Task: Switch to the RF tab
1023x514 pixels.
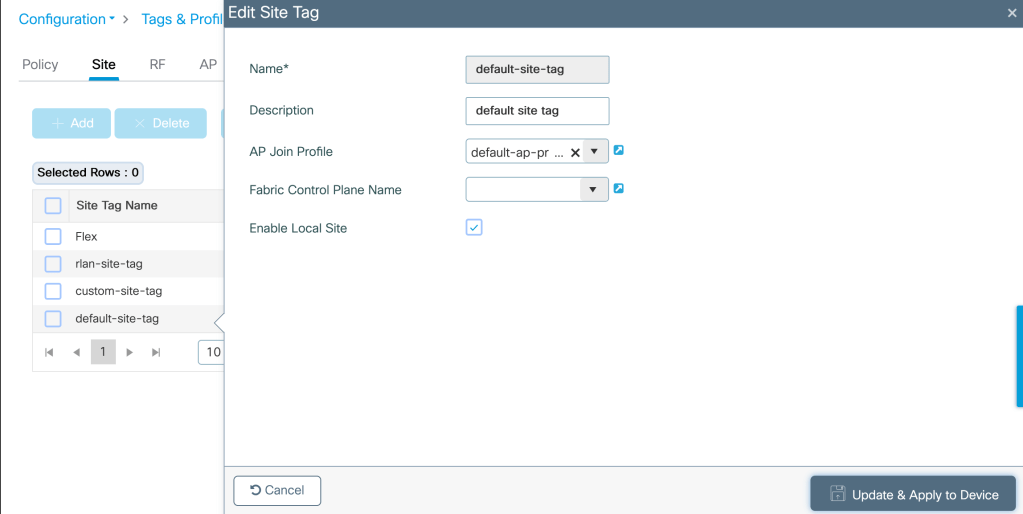Action: click(157, 65)
